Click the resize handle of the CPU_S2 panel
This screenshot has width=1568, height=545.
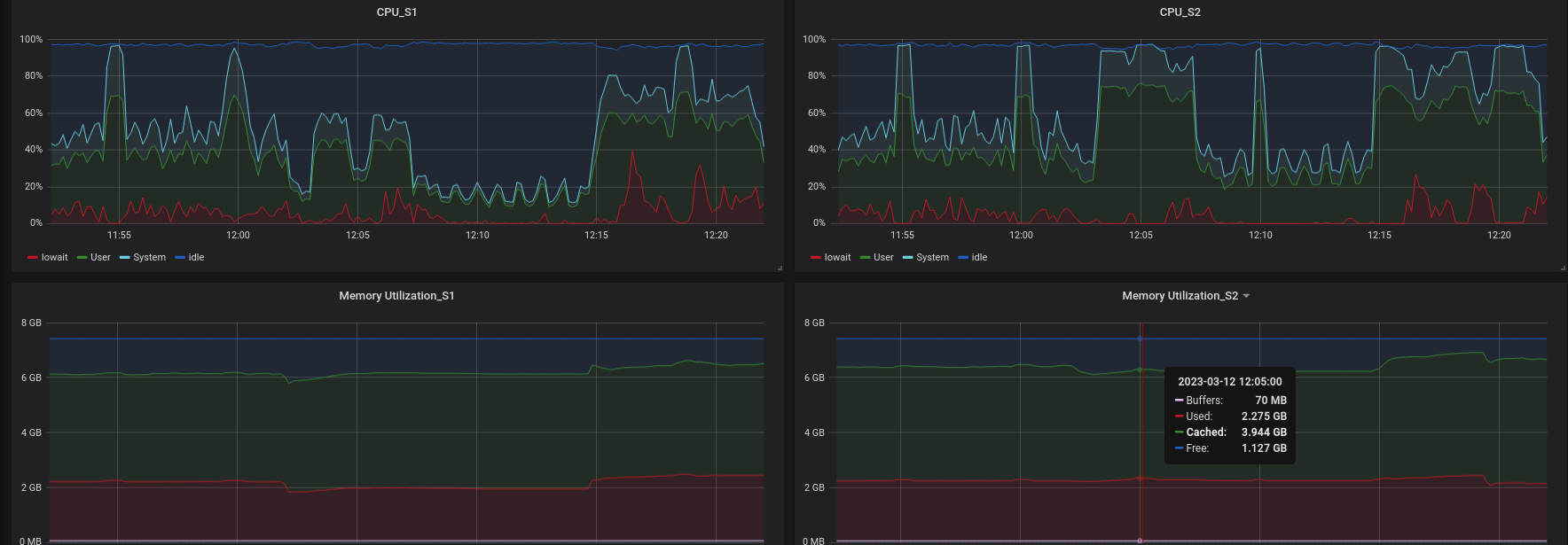(1563, 268)
